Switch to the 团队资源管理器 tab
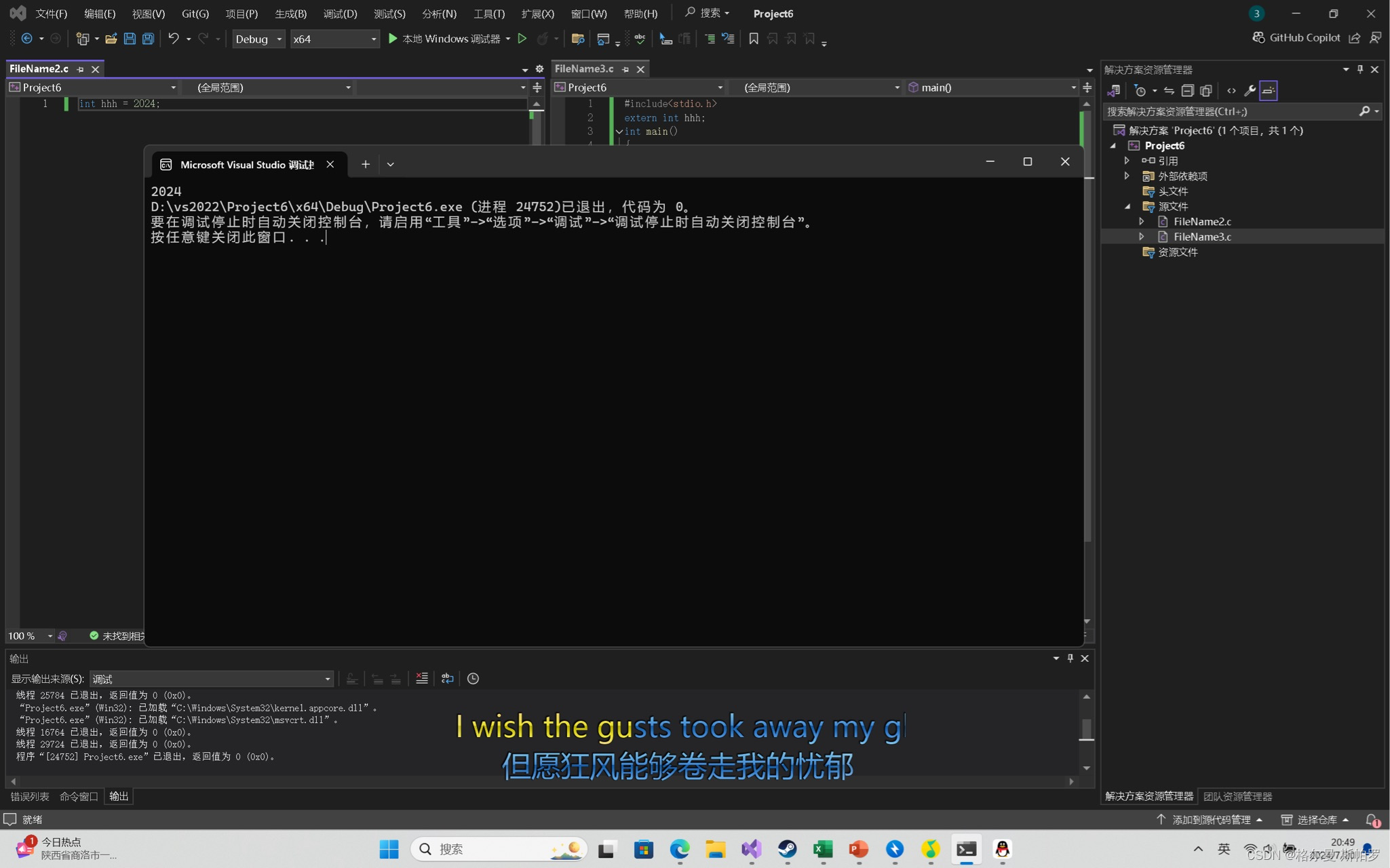1390x868 pixels. (1238, 796)
